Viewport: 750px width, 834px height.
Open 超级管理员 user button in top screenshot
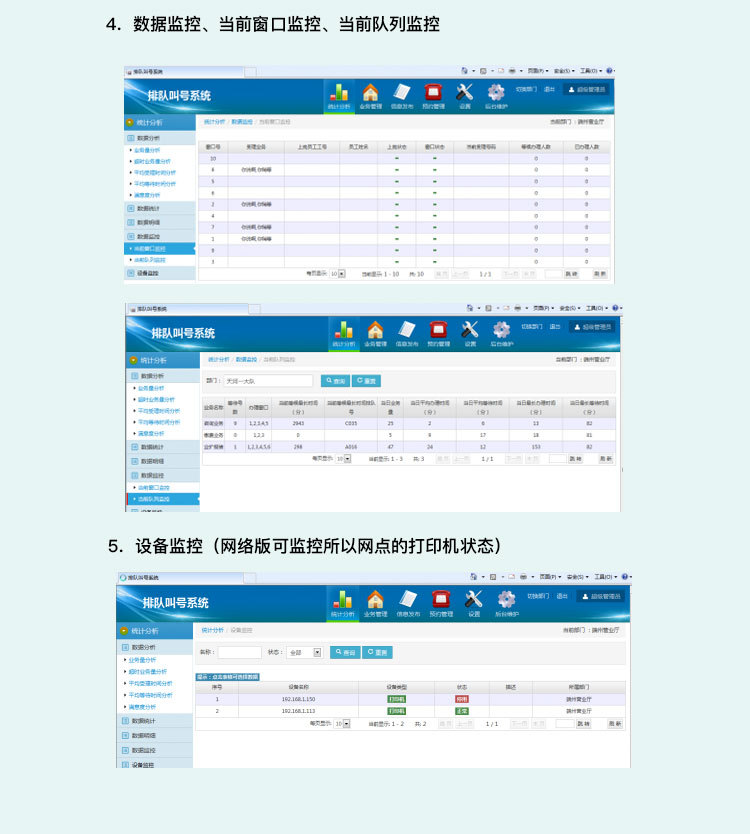[587, 89]
